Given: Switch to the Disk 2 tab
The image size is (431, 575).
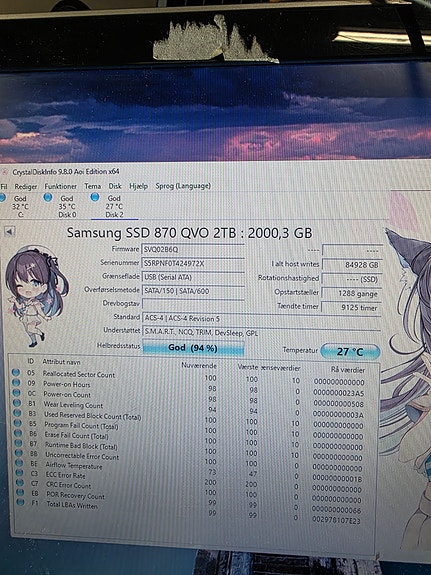Looking at the screenshot, I should tap(114, 206).
